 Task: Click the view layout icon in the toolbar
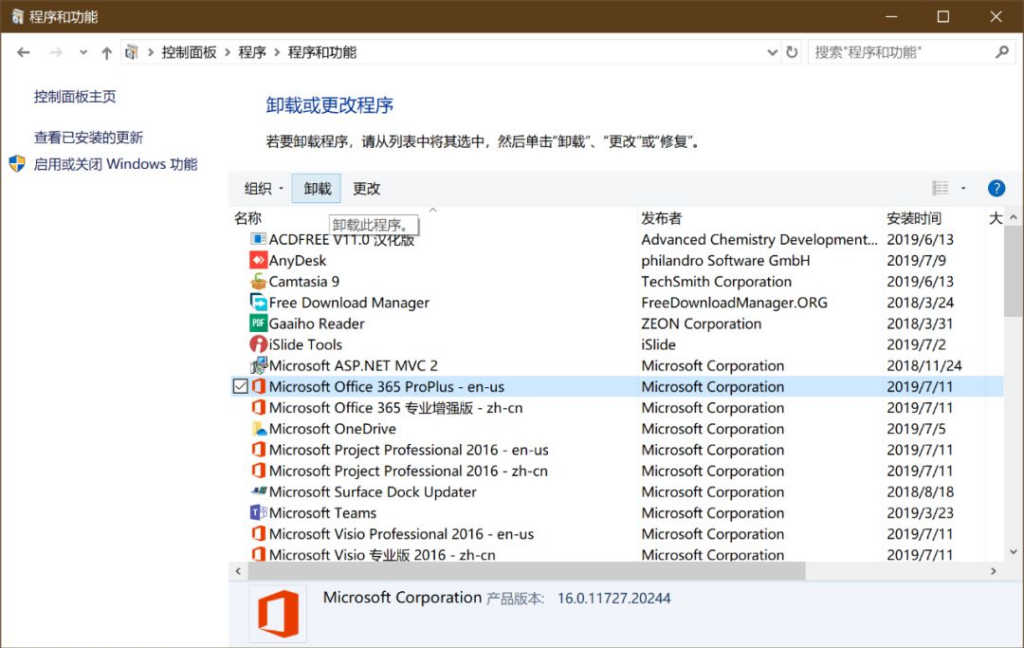pyautogui.click(x=940, y=188)
